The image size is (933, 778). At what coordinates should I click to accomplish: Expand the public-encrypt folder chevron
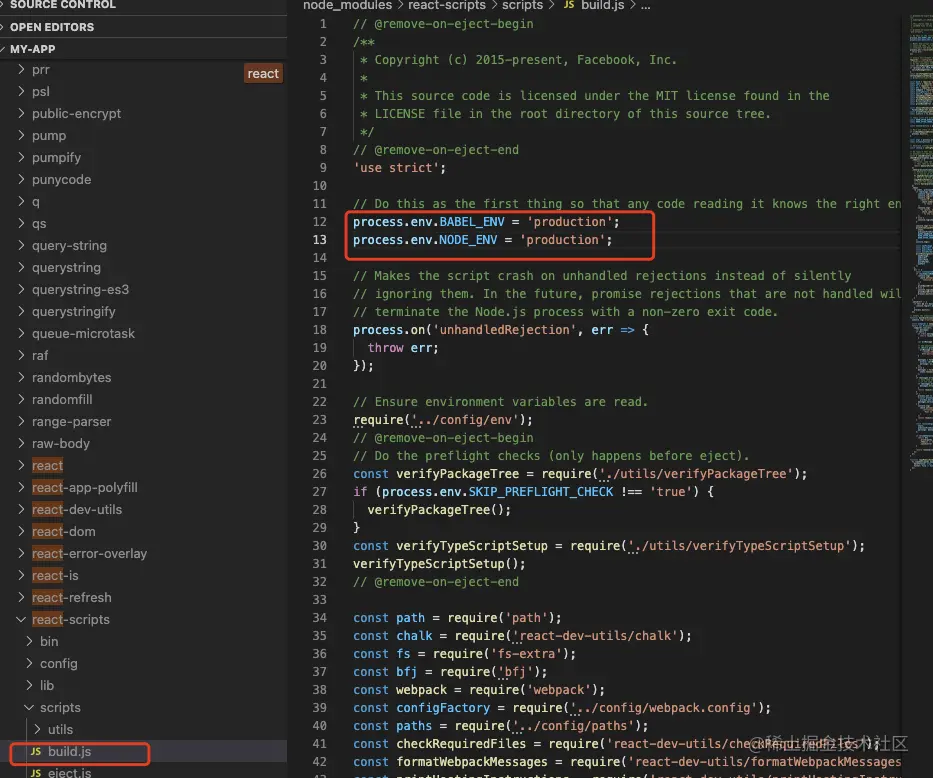(x=21, y=113)
